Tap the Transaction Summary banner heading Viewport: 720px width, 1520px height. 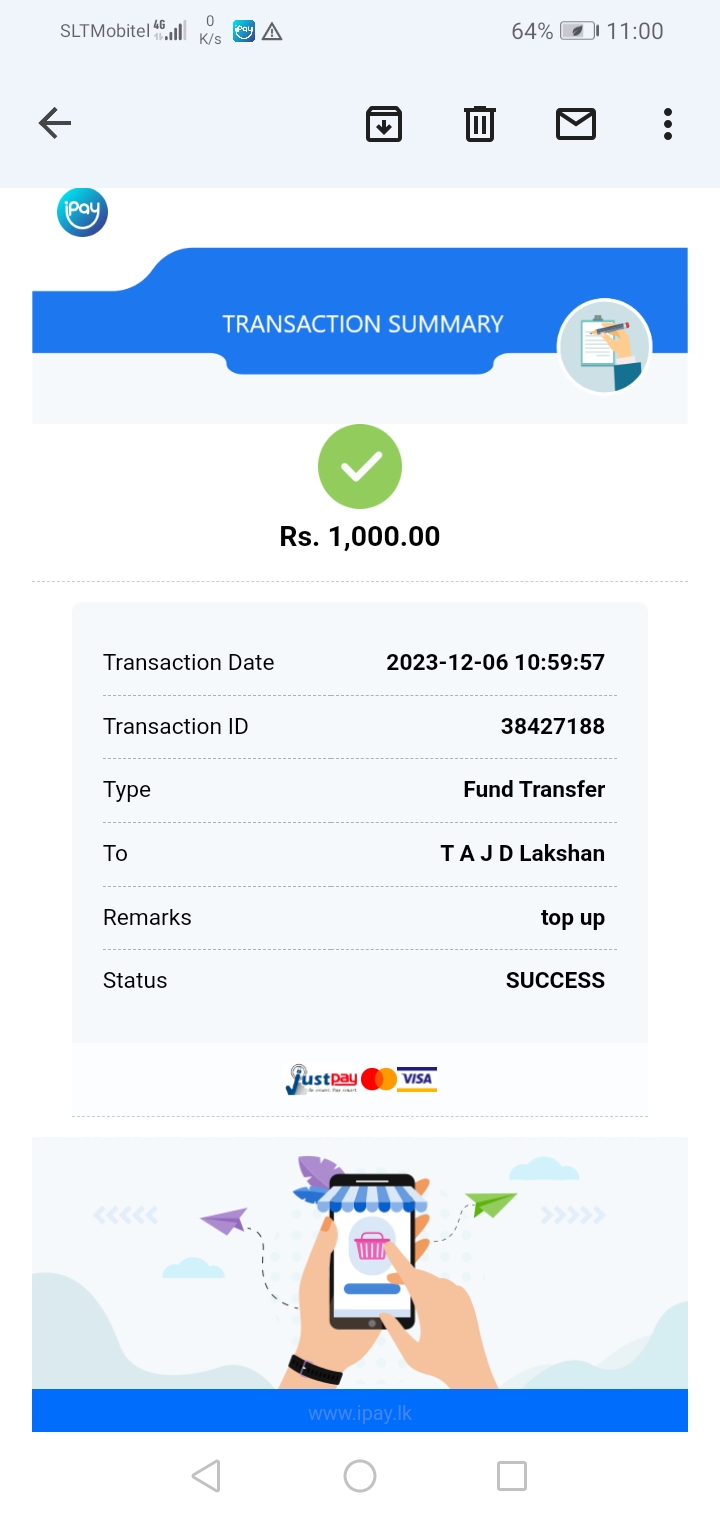(362, 324)
